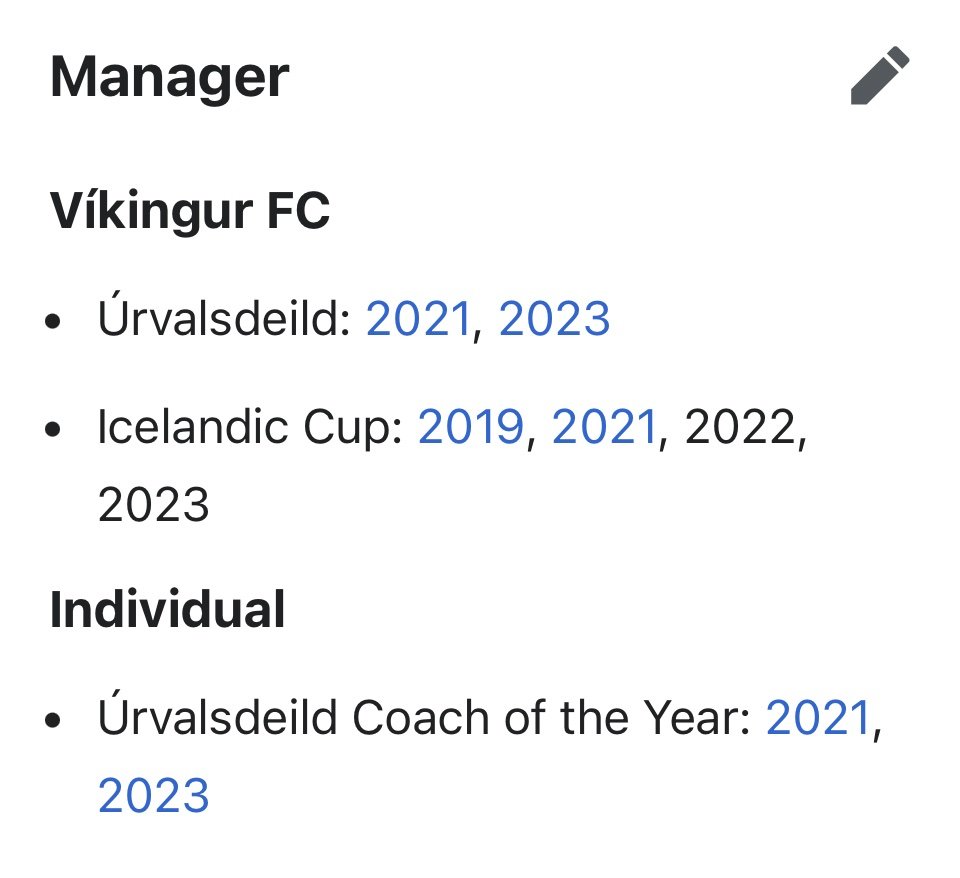Click the bullet before Icelandic Cup
This screenshot has height=878, width=960.
53,429
